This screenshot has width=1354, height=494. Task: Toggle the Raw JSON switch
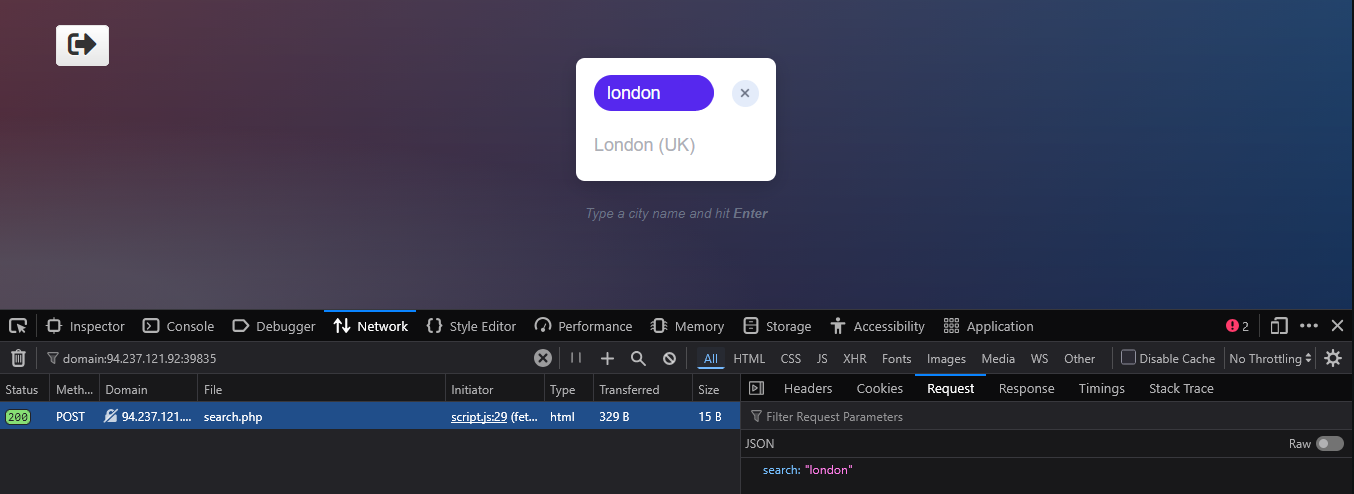[x=1330, y=443]
